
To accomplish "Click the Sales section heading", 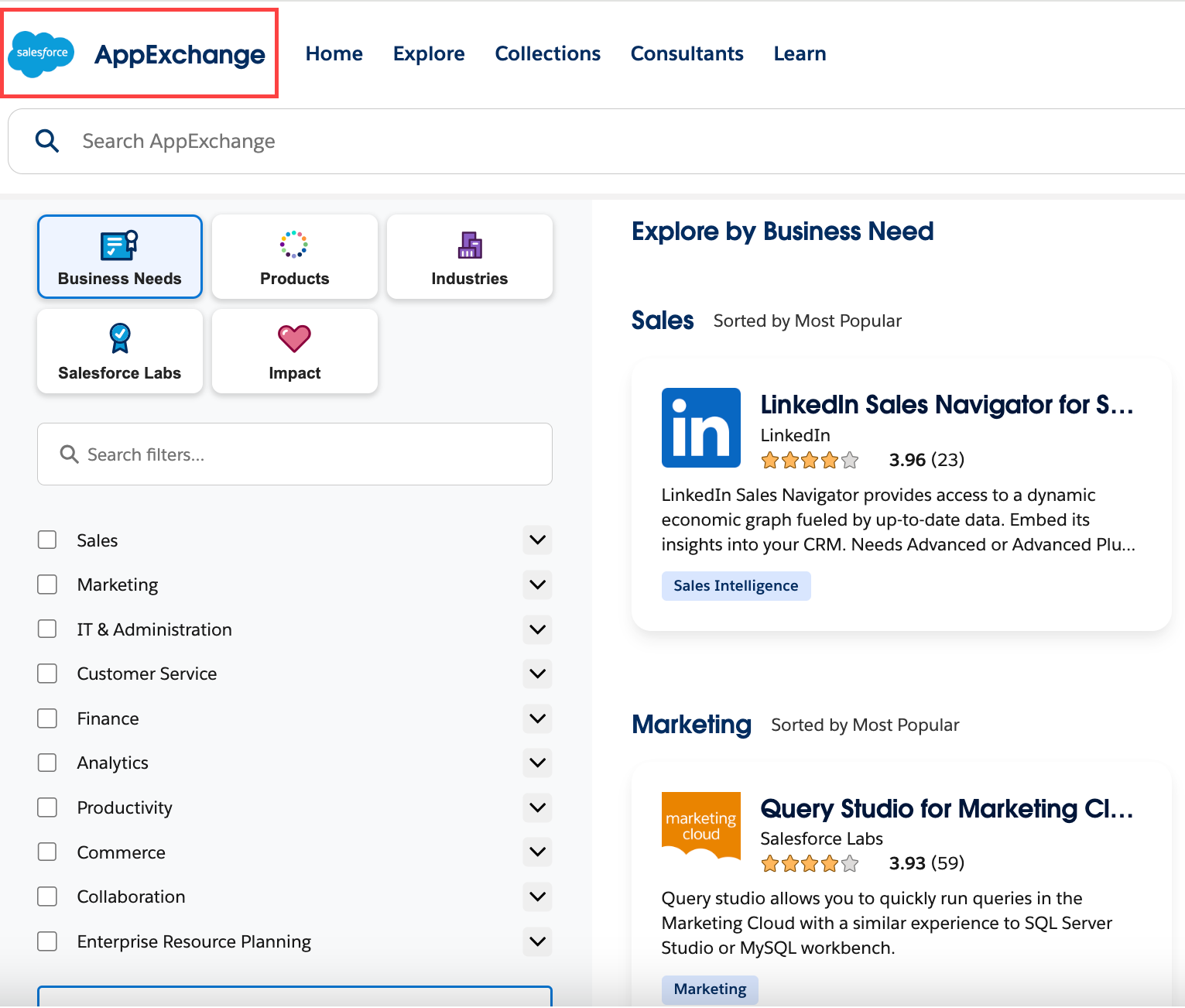I will click(663, 321).
